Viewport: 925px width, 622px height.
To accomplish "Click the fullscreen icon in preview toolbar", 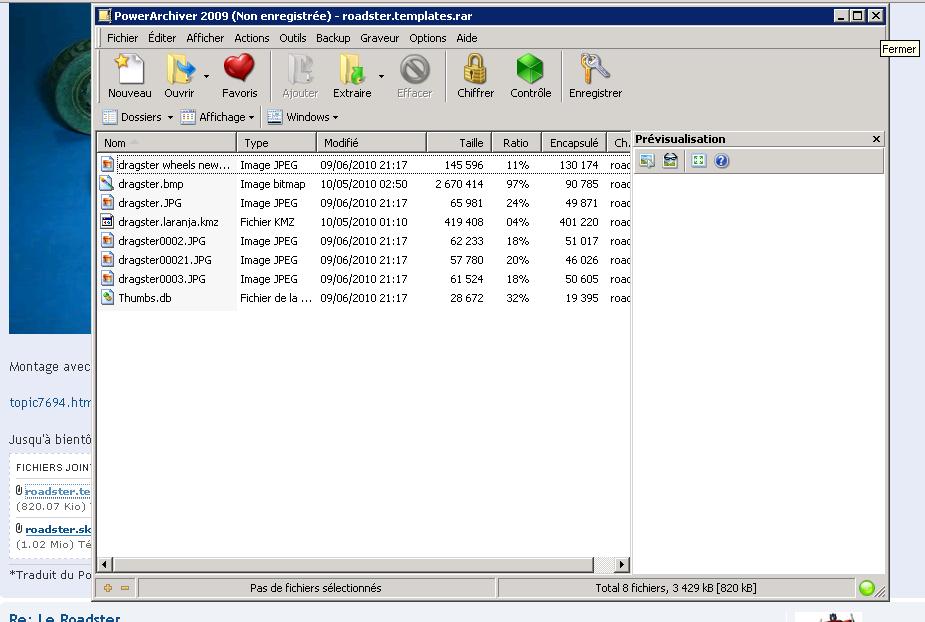I will pos(699,161).
